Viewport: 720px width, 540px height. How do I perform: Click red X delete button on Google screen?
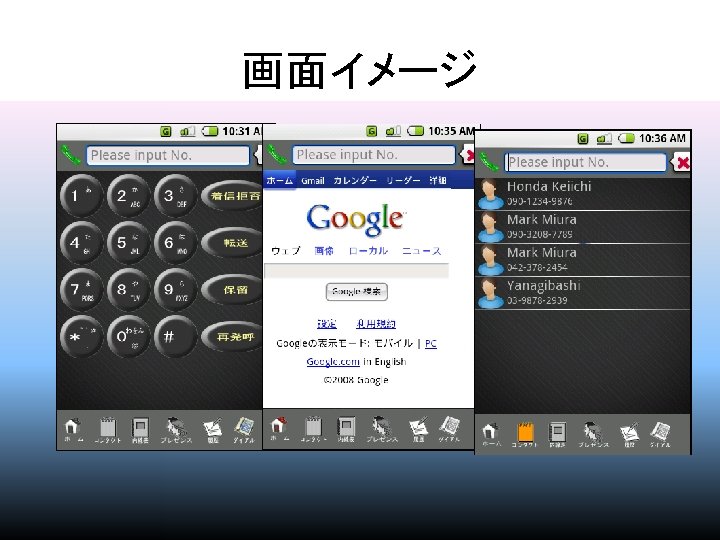(467, 155)
